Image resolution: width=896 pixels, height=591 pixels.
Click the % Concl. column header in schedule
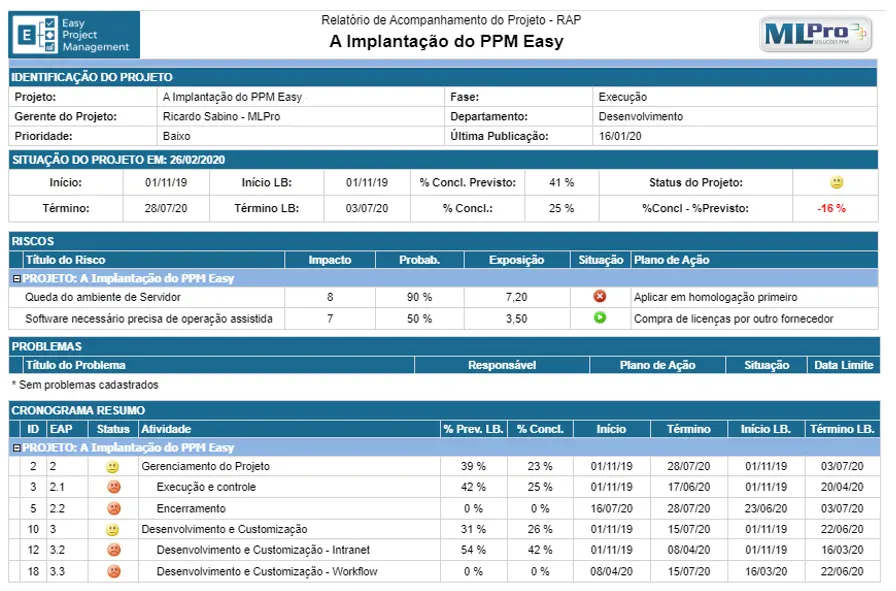pos(540,429)
